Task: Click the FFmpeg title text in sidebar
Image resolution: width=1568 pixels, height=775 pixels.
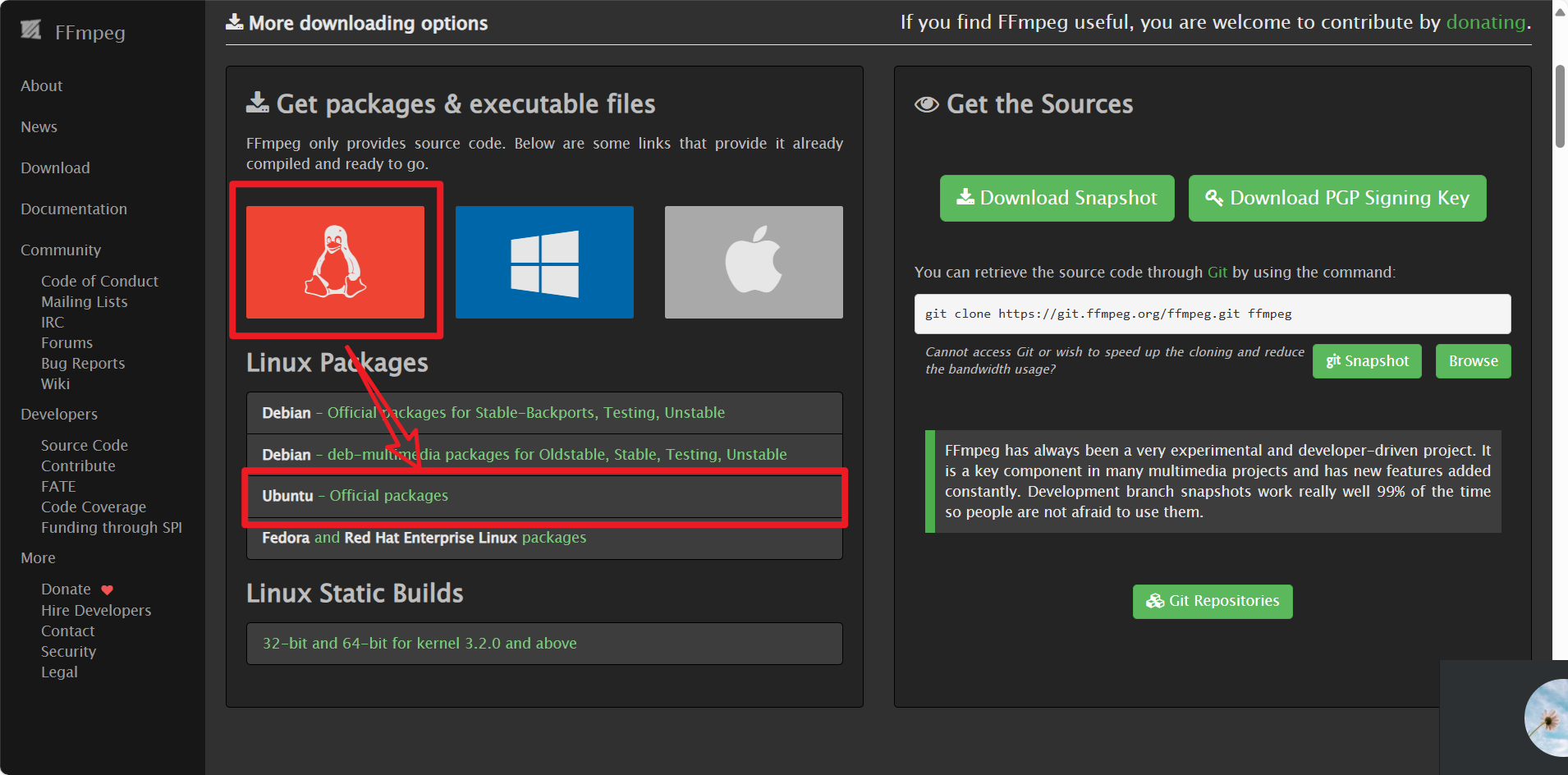Action: tap(90, 33)
